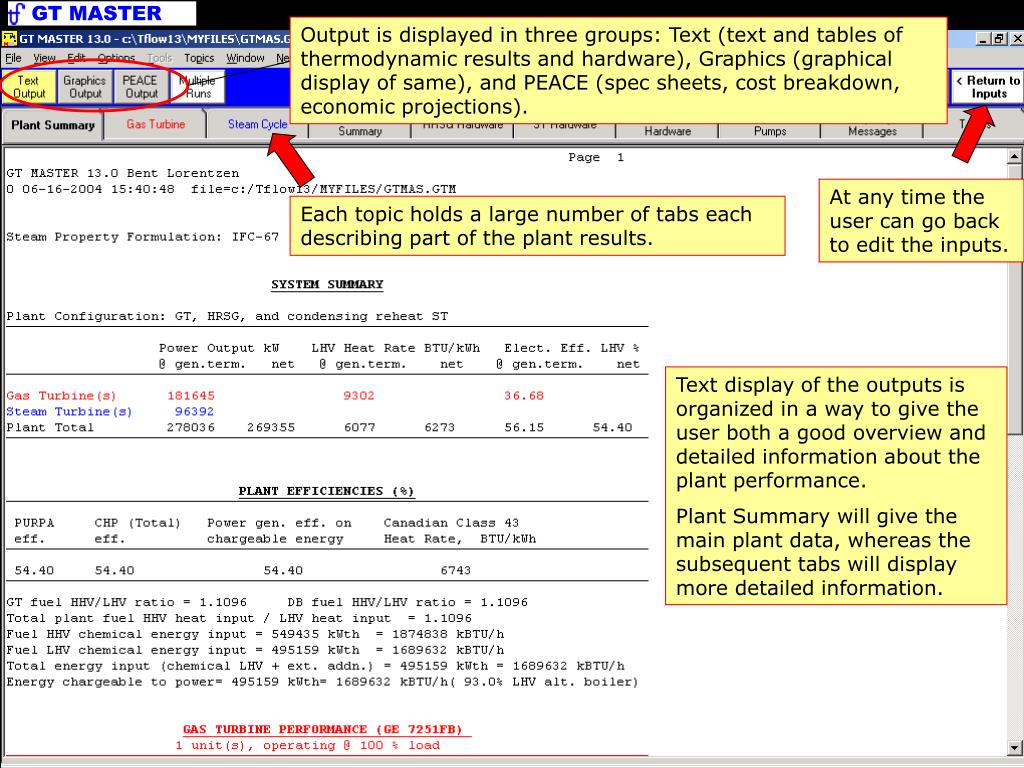Viewport: 1024px width, 768px height.
Task: Click the Steam Property Formulation line
Action: (142, 237)
